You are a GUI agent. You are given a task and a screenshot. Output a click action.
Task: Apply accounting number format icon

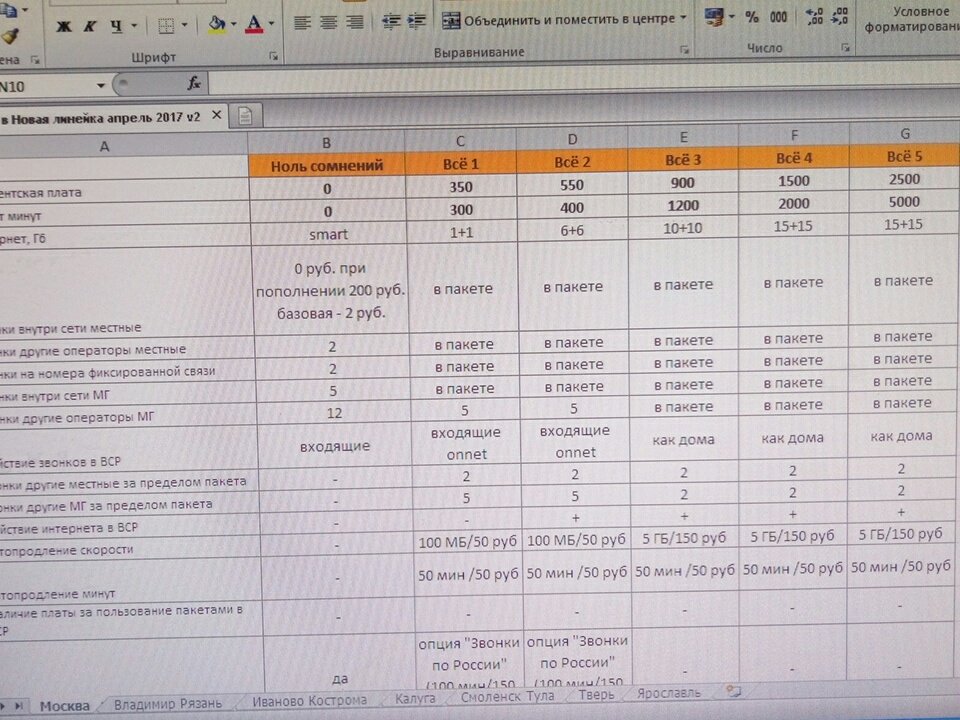point(714,17)
